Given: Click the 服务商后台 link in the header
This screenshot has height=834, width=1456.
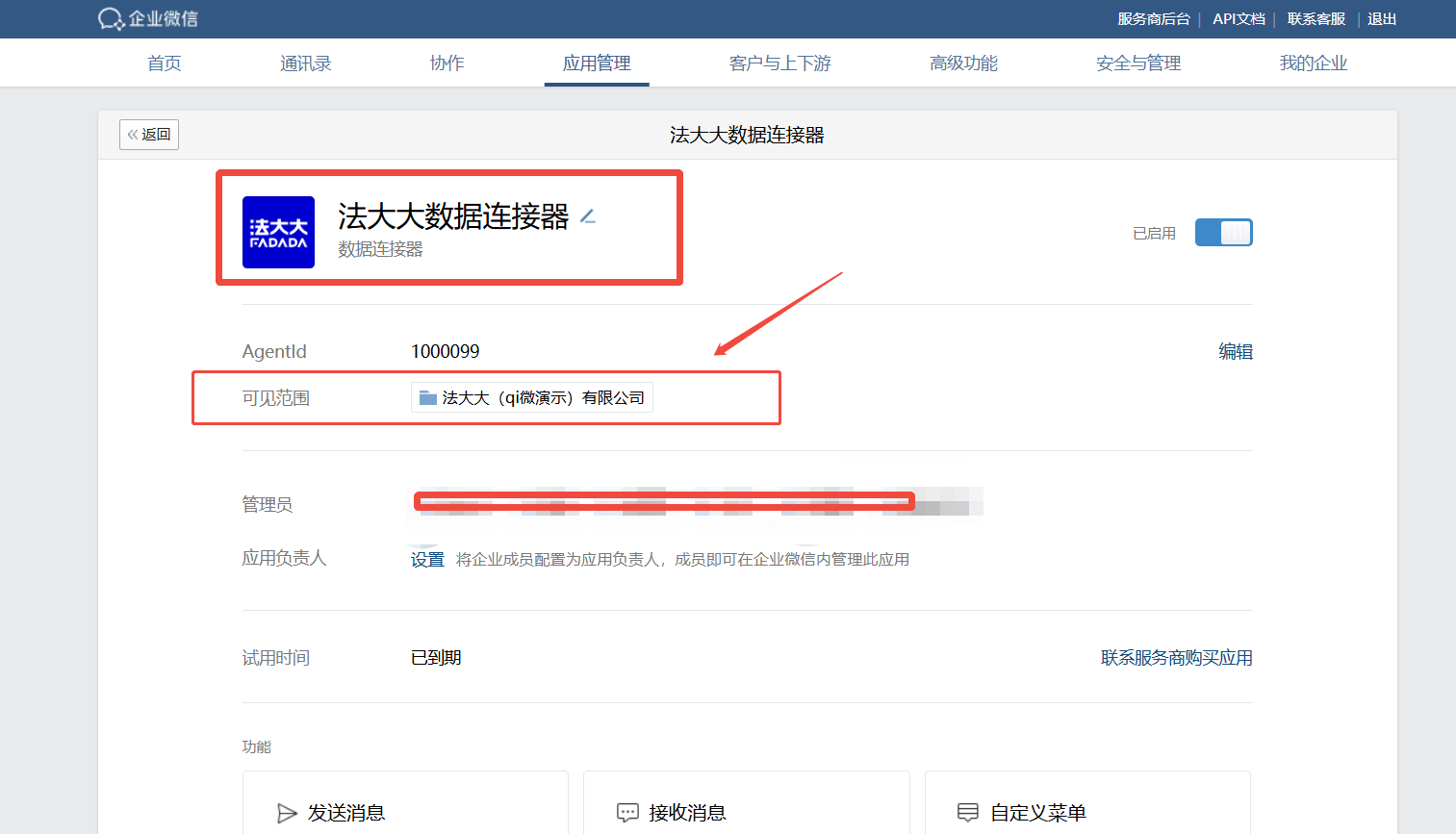Looking at the screenshot, I should point(1153,19).
